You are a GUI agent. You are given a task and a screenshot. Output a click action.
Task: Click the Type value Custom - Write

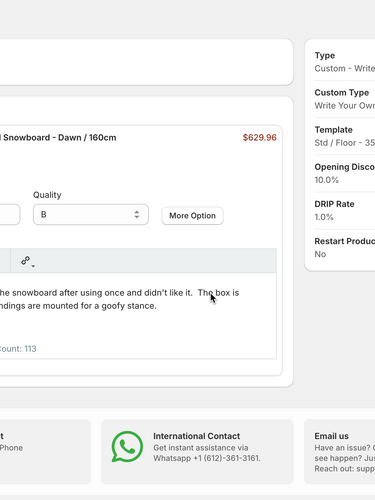tap(345, 68)
